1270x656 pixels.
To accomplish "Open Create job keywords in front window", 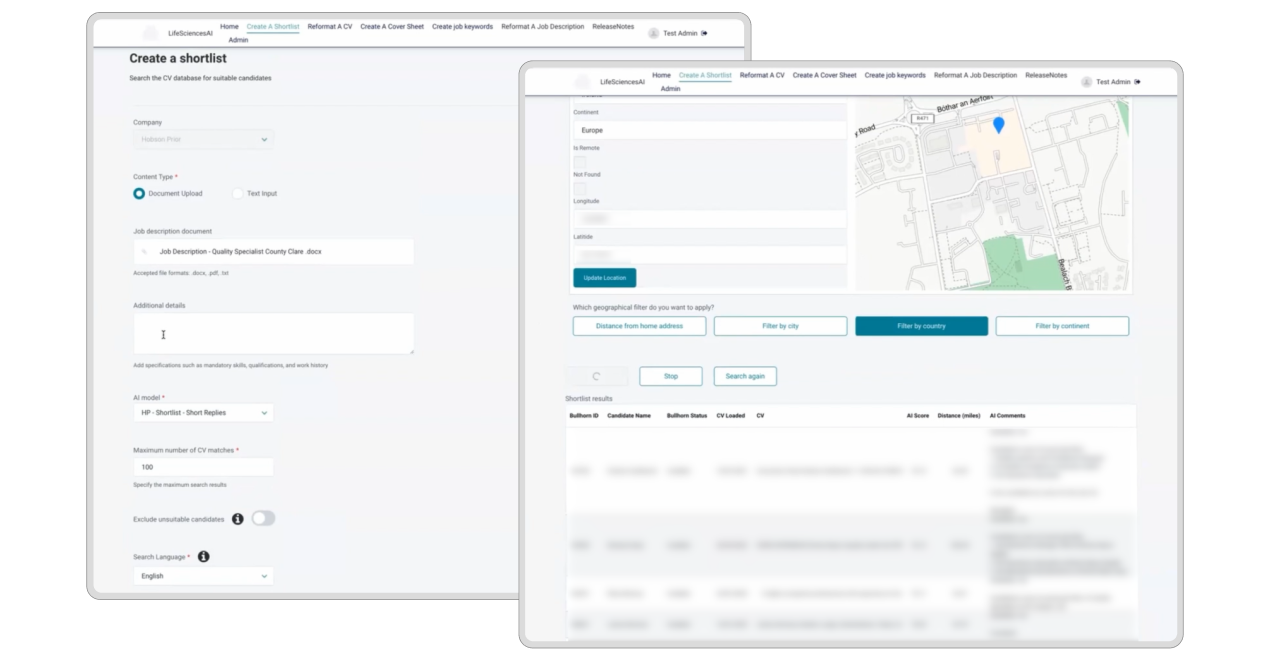I will (895, 75).
